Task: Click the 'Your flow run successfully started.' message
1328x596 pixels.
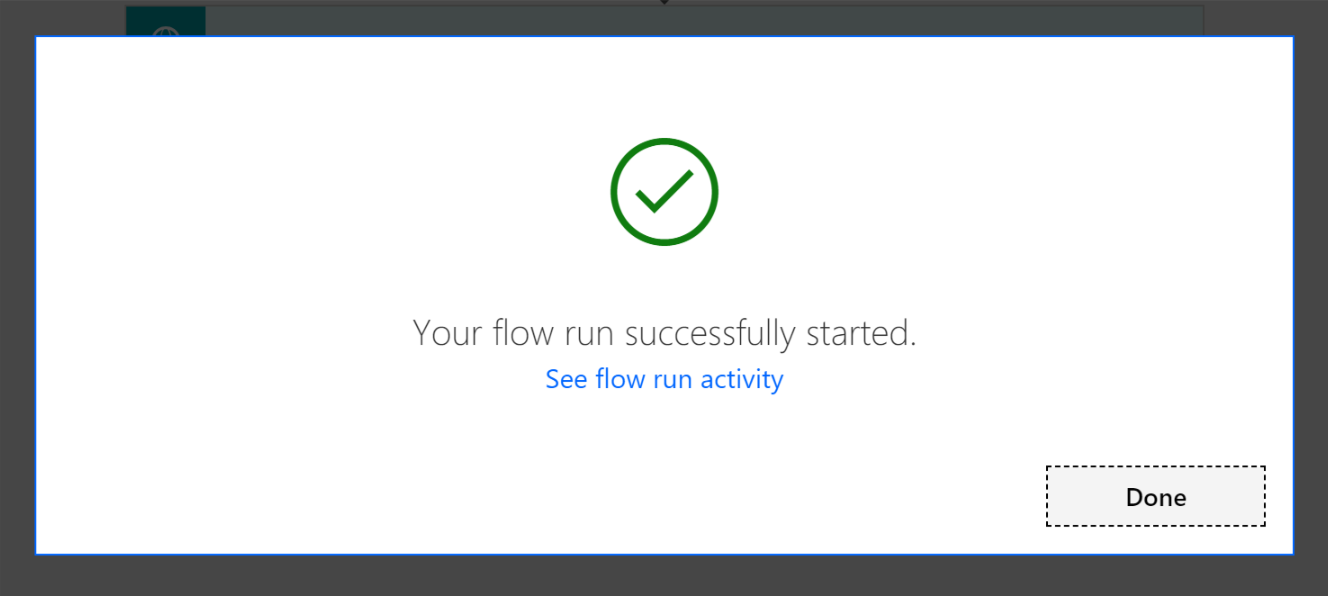Action: 664,333
